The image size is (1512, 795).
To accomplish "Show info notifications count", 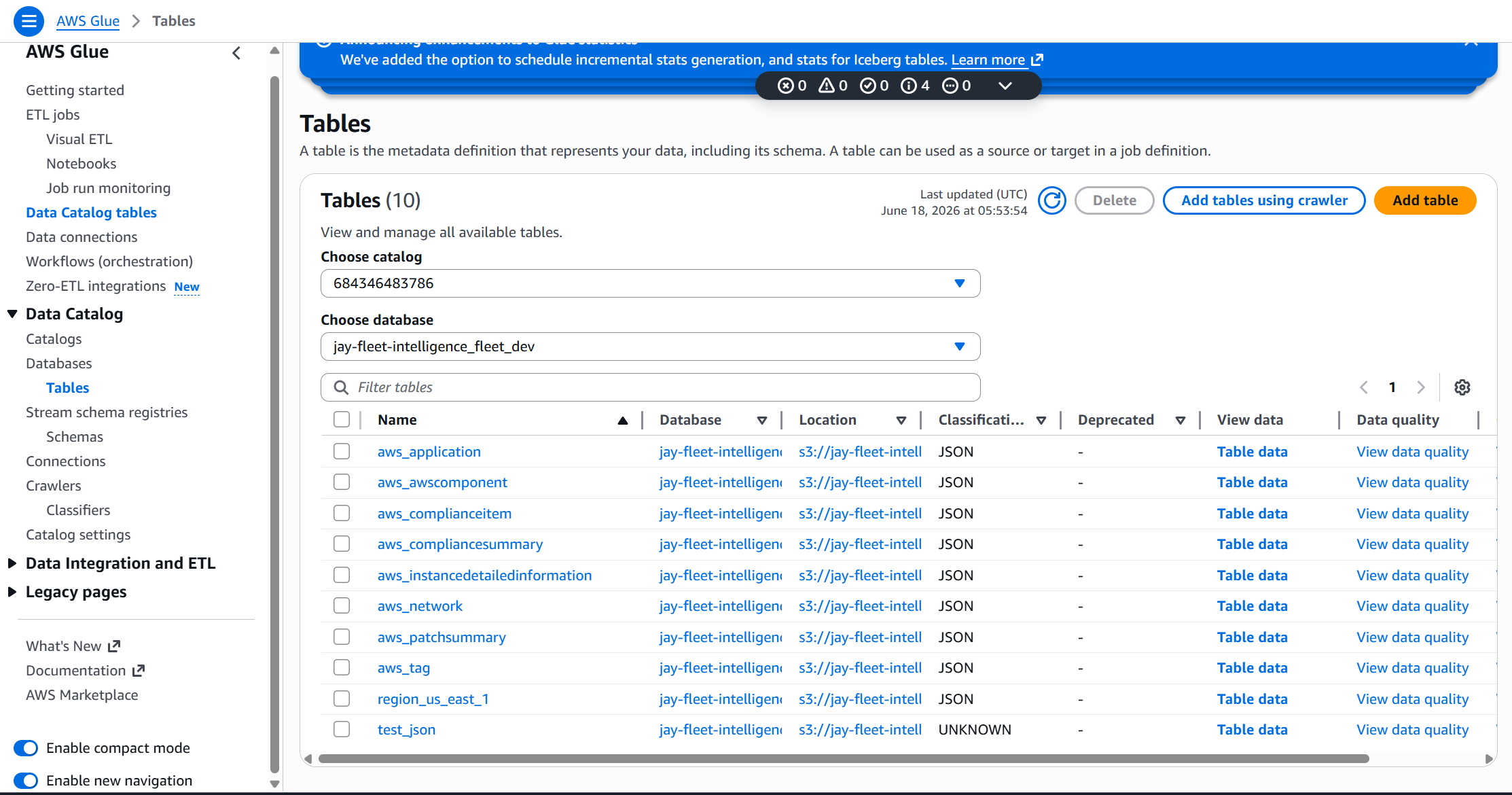I will coord(915,86).
